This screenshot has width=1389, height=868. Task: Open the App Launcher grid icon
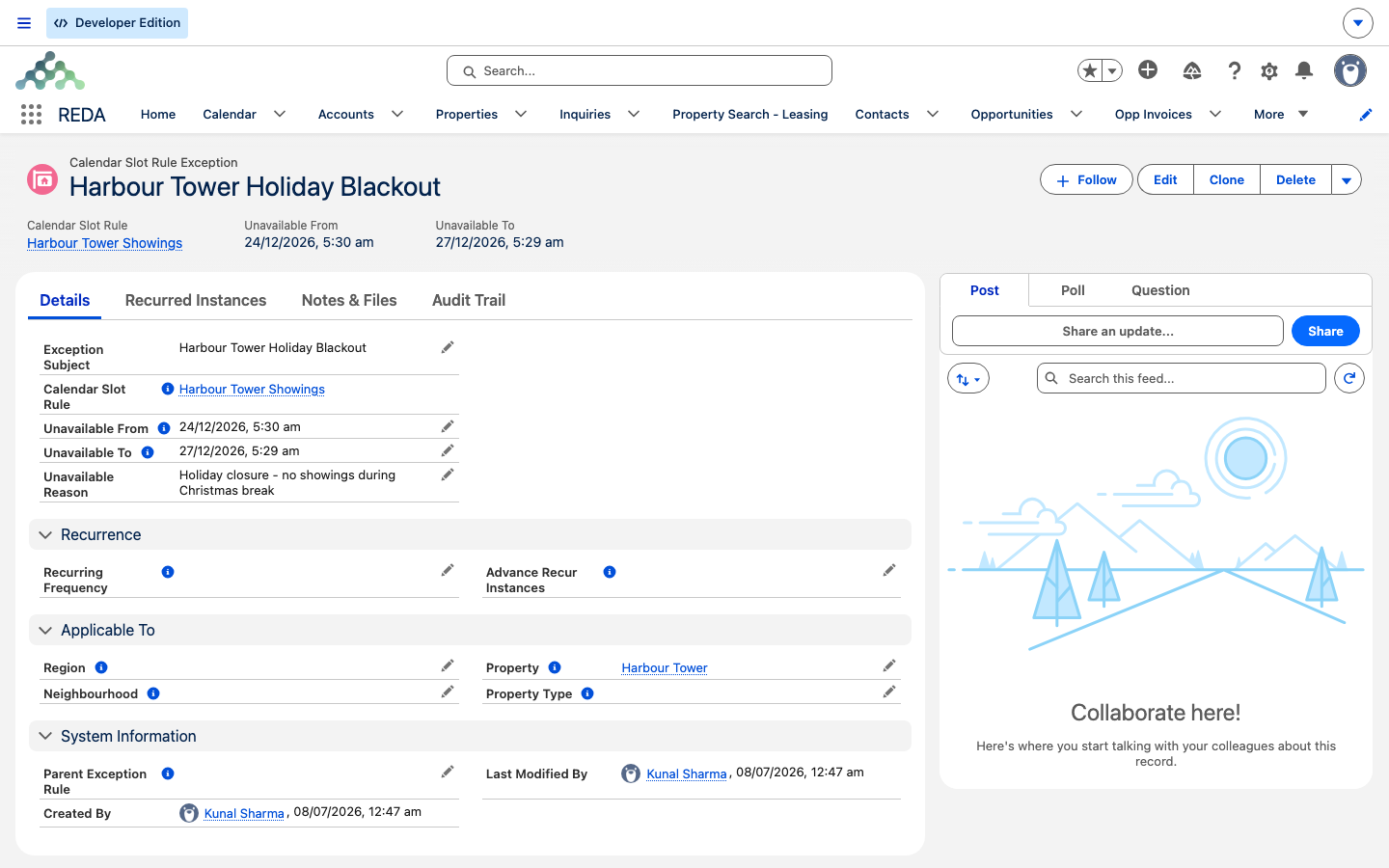[x=31, y=115]
